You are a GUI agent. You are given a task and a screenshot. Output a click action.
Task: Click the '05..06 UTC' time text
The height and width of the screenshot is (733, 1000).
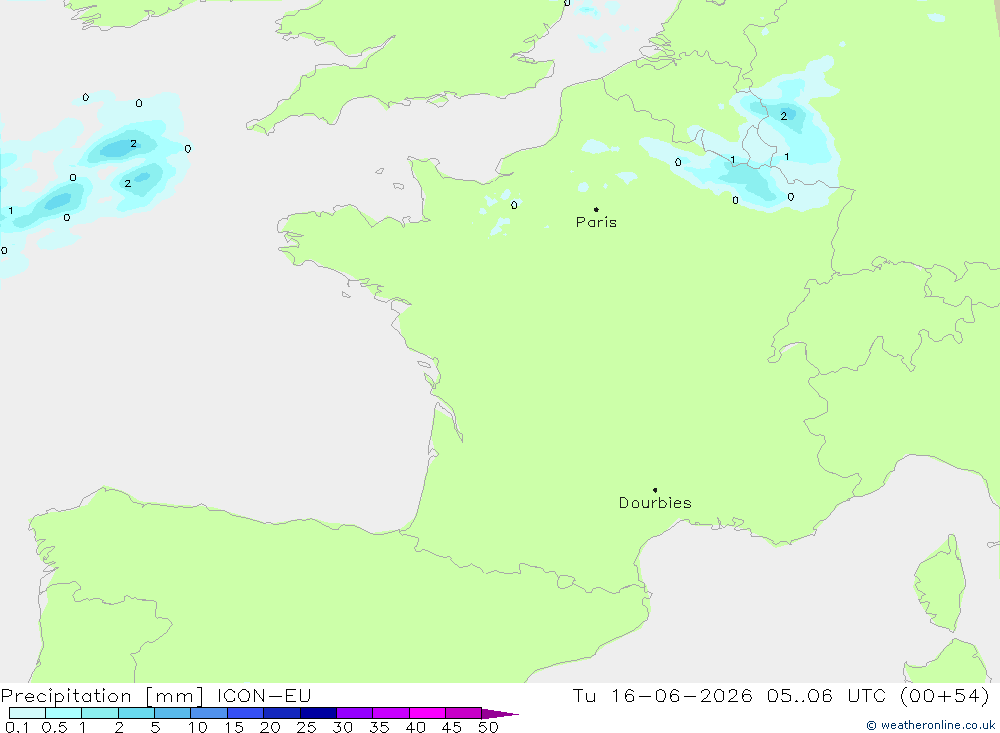tap(827, 695)
